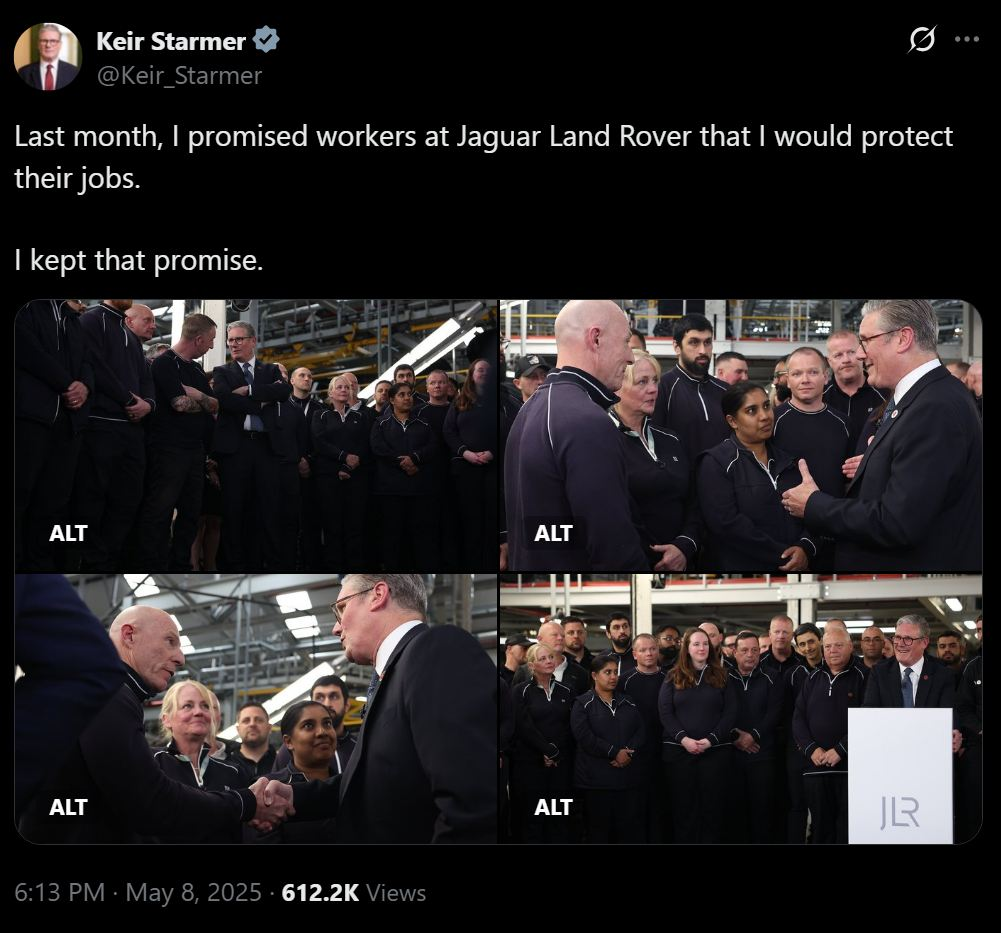
Task: Click the tweet text about Jaguar Land Rover
Action: click(x=483, y=157)
